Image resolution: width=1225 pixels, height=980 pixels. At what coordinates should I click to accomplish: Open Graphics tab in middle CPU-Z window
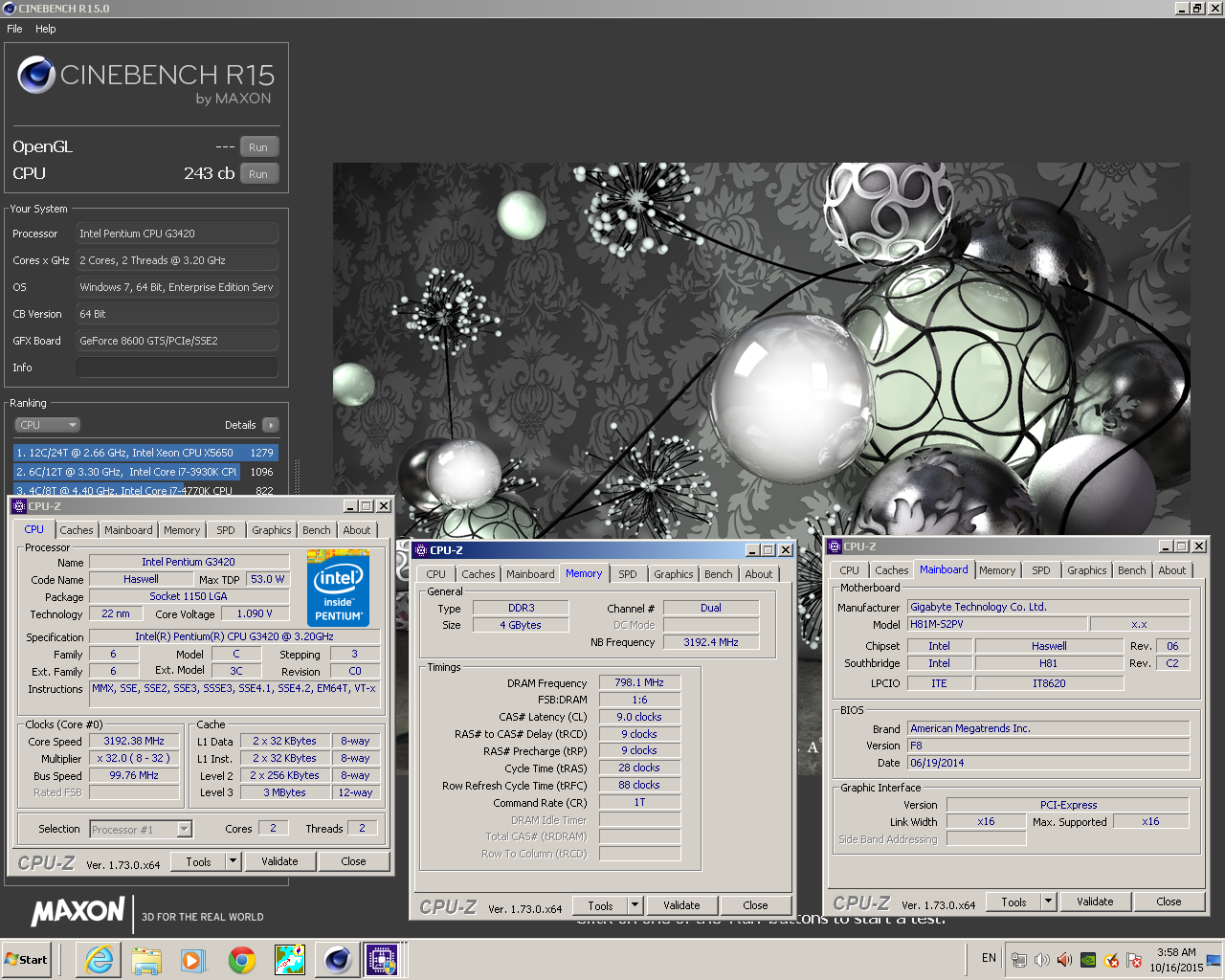[674, 574]
